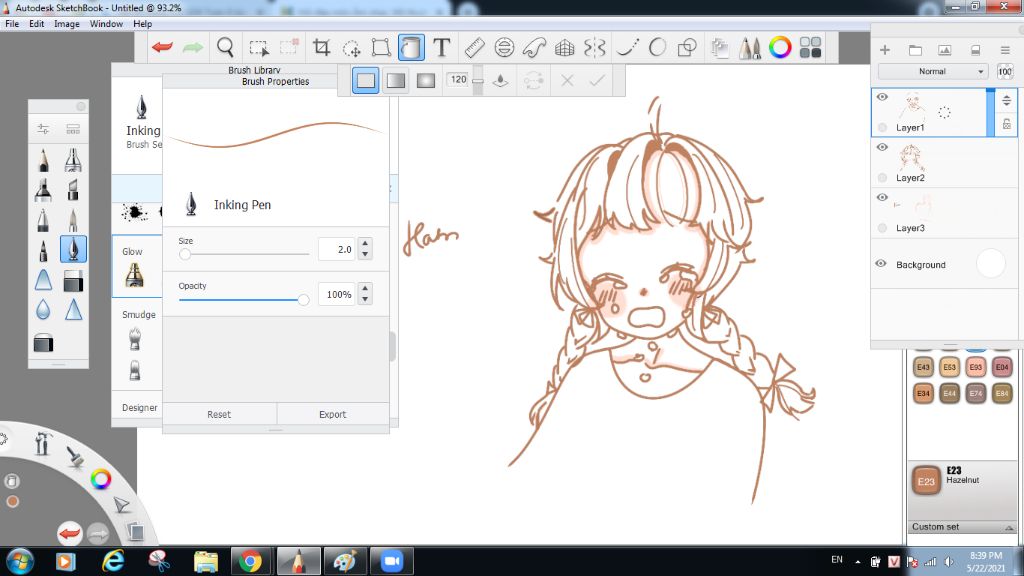1024x576 pixels.
Task: Toggle Sample All Layers fill option
Action: [x=500, y=80]
